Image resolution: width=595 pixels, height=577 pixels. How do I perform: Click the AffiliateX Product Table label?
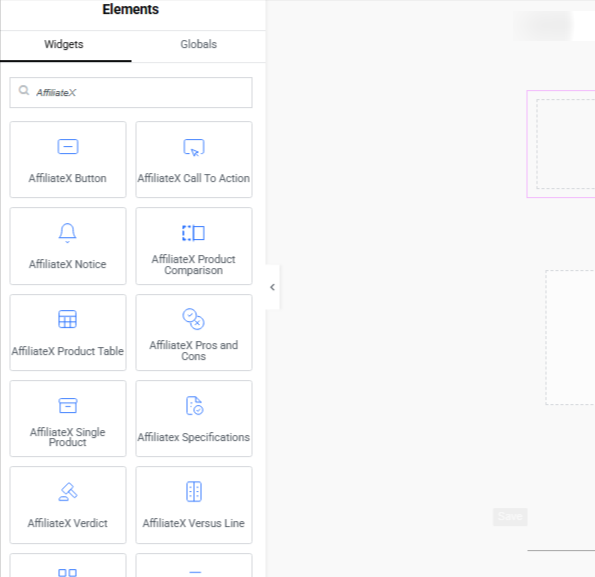(68, 351)
